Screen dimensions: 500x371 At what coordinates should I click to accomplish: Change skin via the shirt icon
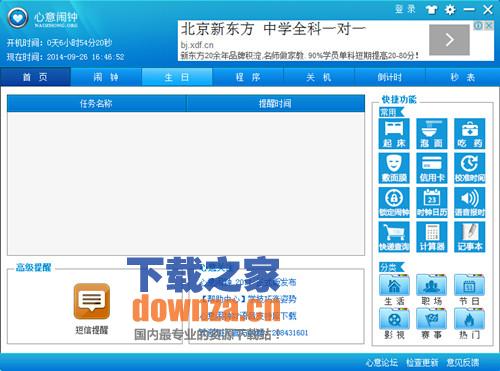(x=431, y=10)
